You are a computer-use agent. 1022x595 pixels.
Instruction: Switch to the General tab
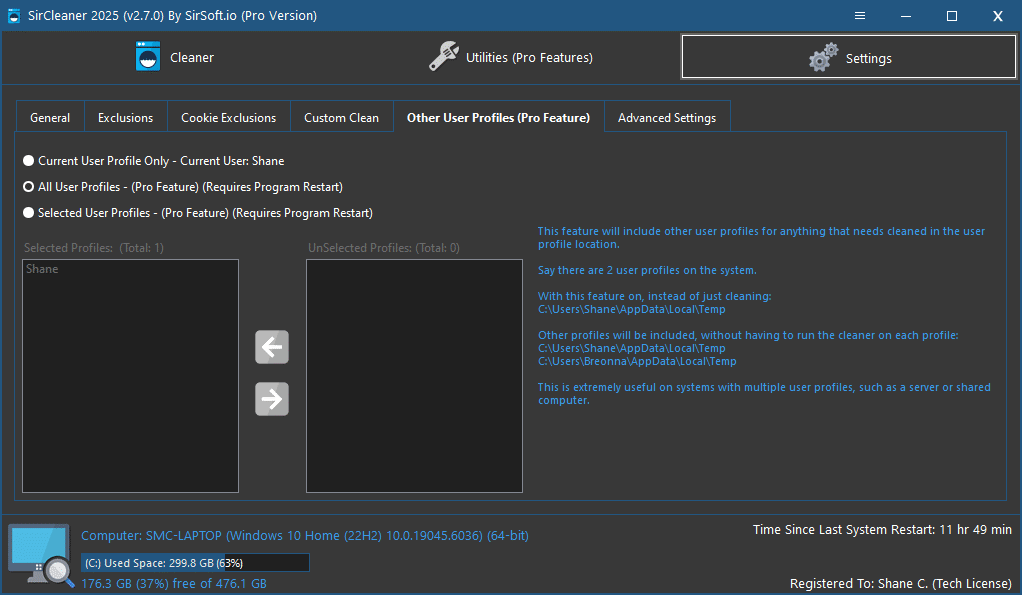coord(50,117)
